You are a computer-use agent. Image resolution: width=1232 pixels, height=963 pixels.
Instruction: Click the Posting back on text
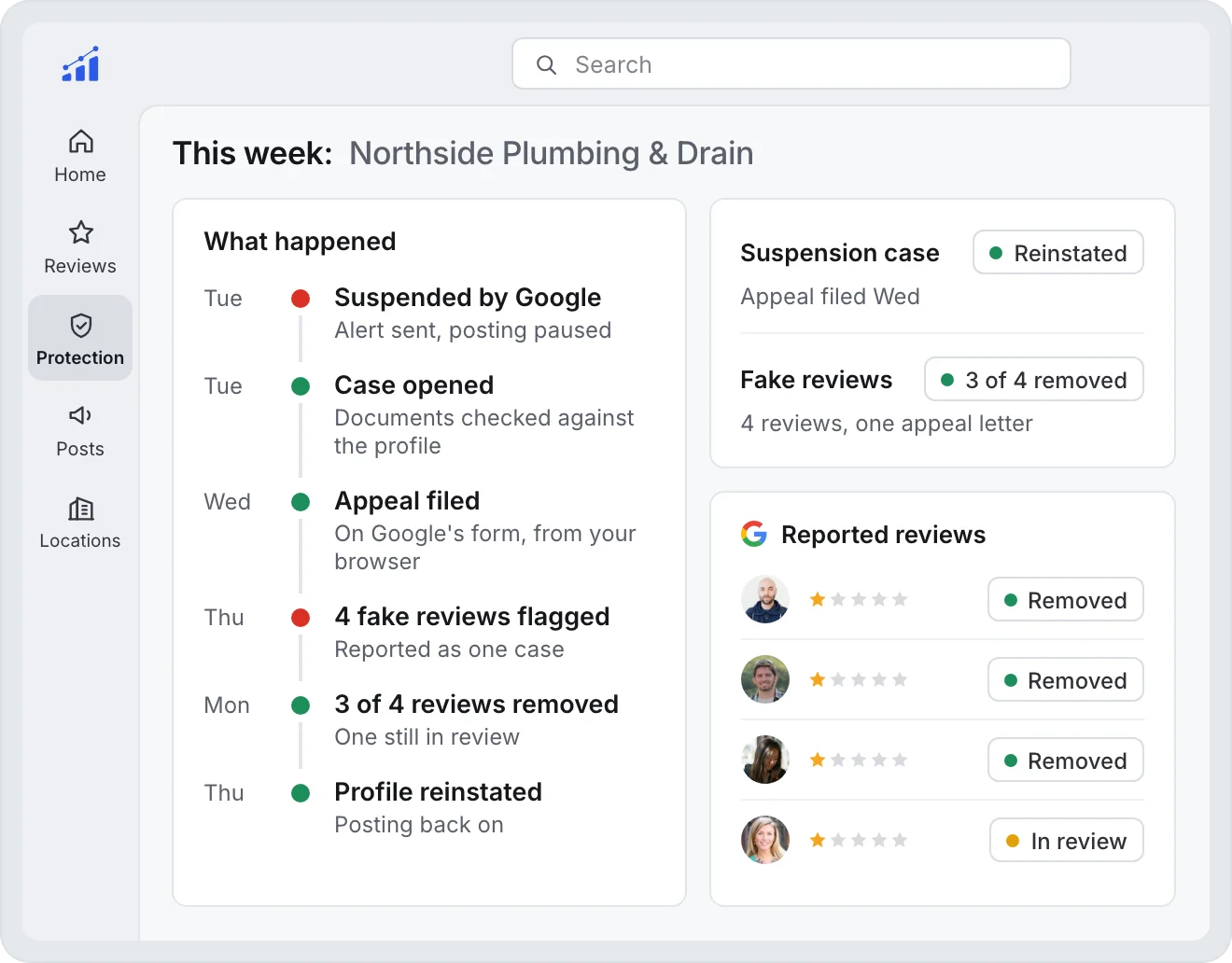[419, 825]
